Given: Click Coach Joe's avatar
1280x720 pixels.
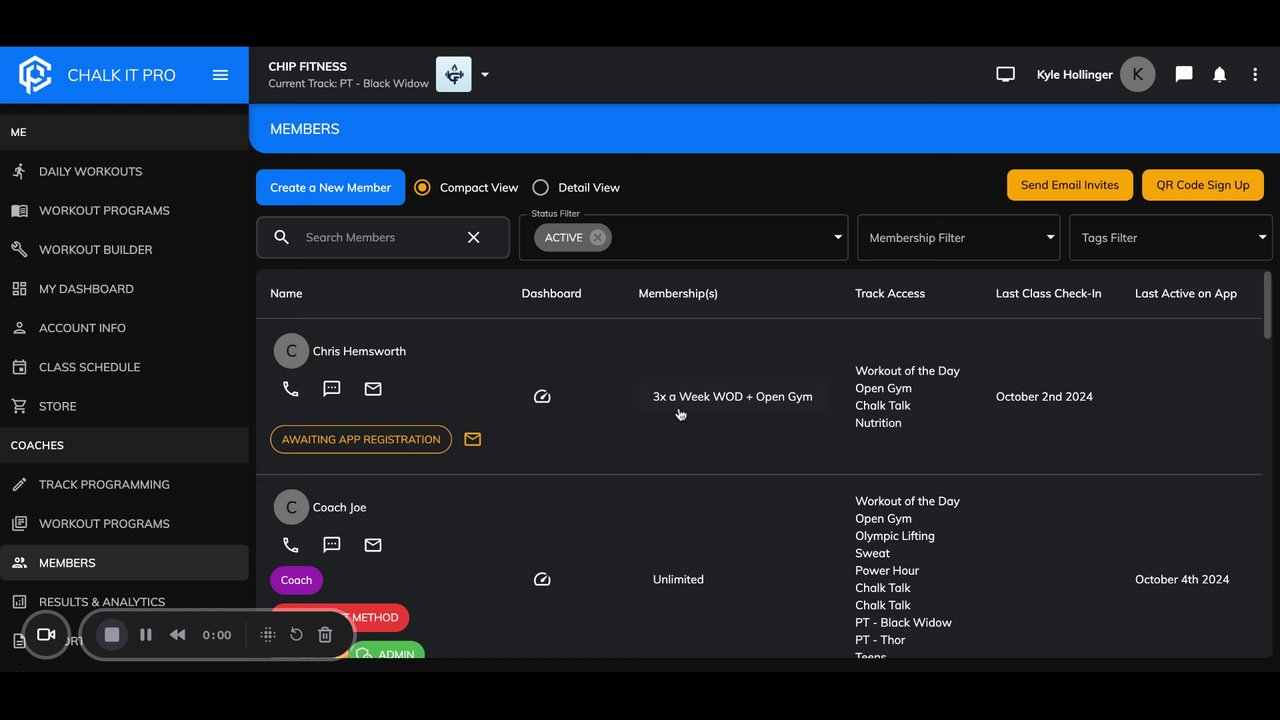Looking at the screenshot, I should (291, 507).
